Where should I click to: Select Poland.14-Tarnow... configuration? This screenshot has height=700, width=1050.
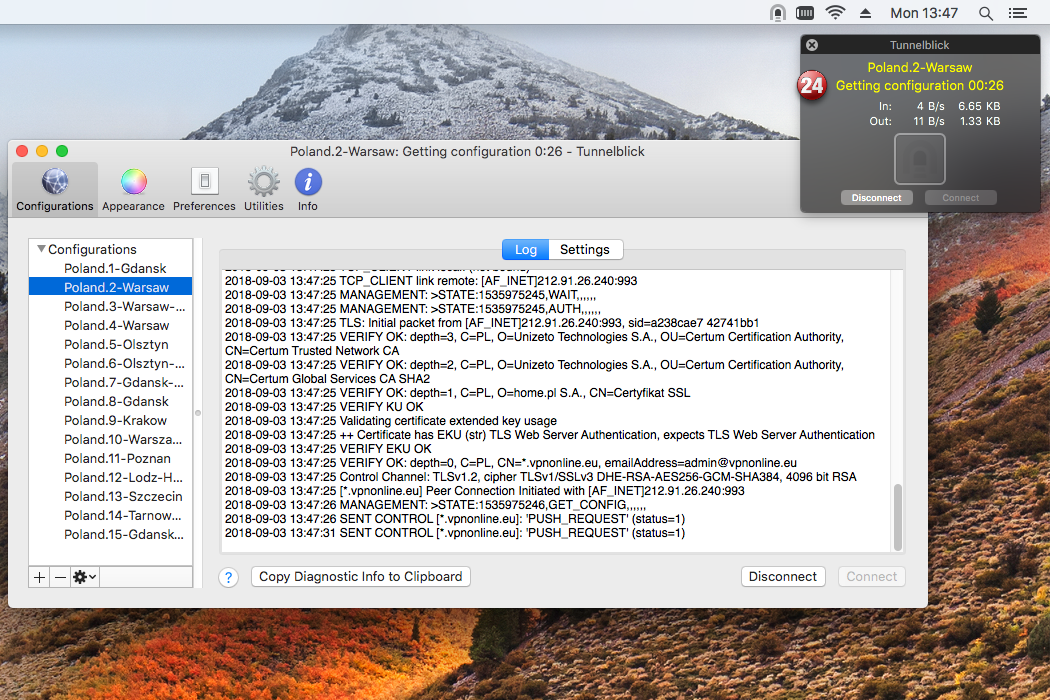tap(110, 515)
